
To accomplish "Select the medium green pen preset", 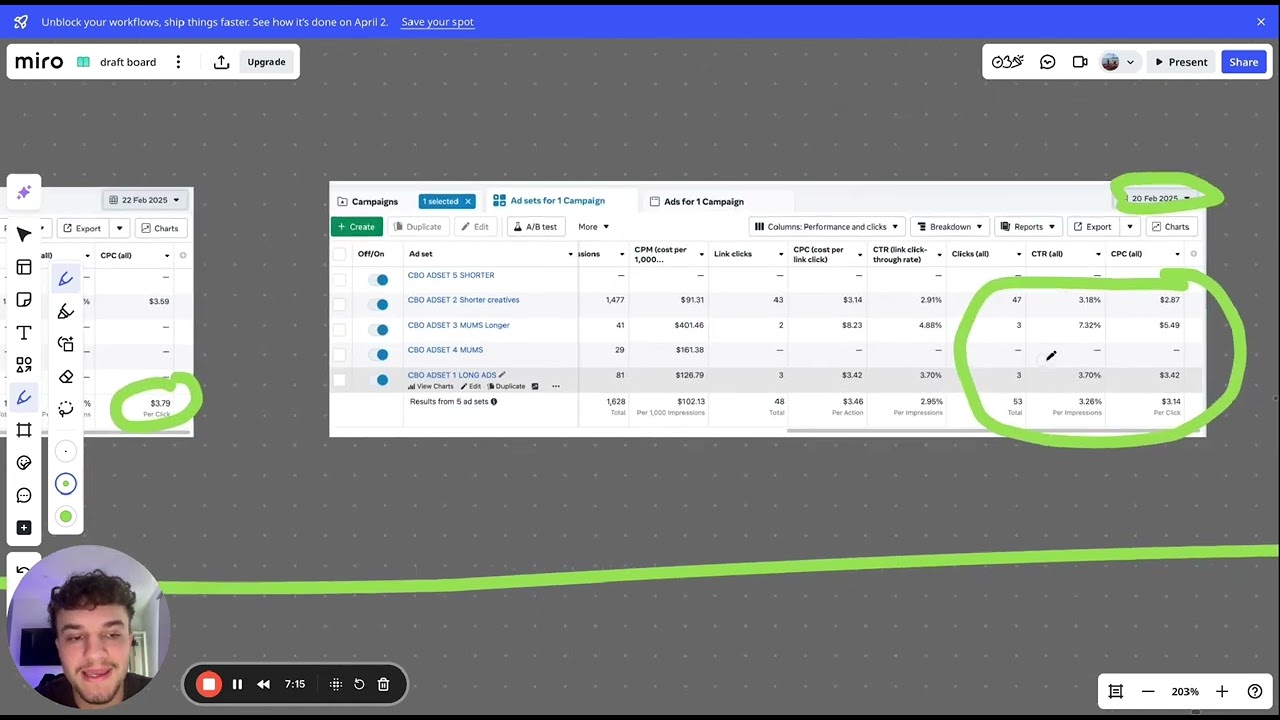I will (66, 484).
